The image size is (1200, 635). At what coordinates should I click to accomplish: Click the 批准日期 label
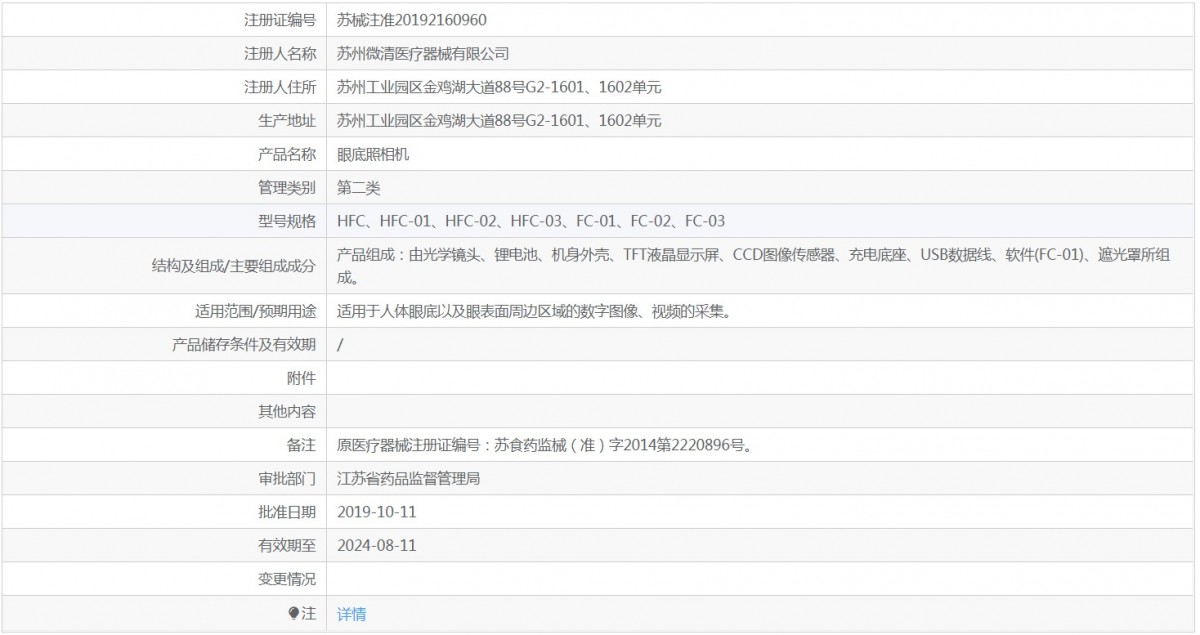[287, 511]
